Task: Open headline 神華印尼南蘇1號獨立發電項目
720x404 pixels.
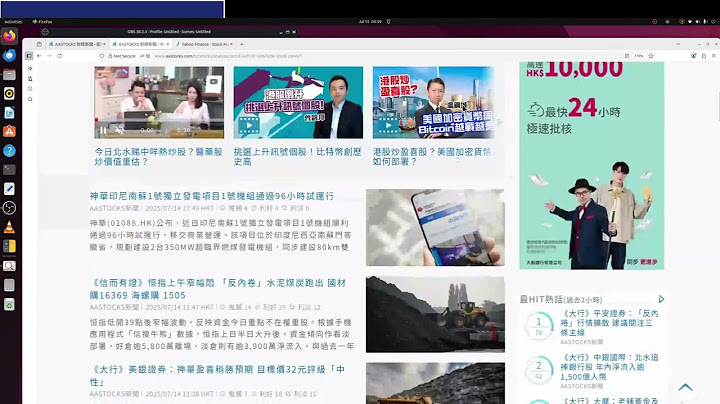Action: (212, 196)
